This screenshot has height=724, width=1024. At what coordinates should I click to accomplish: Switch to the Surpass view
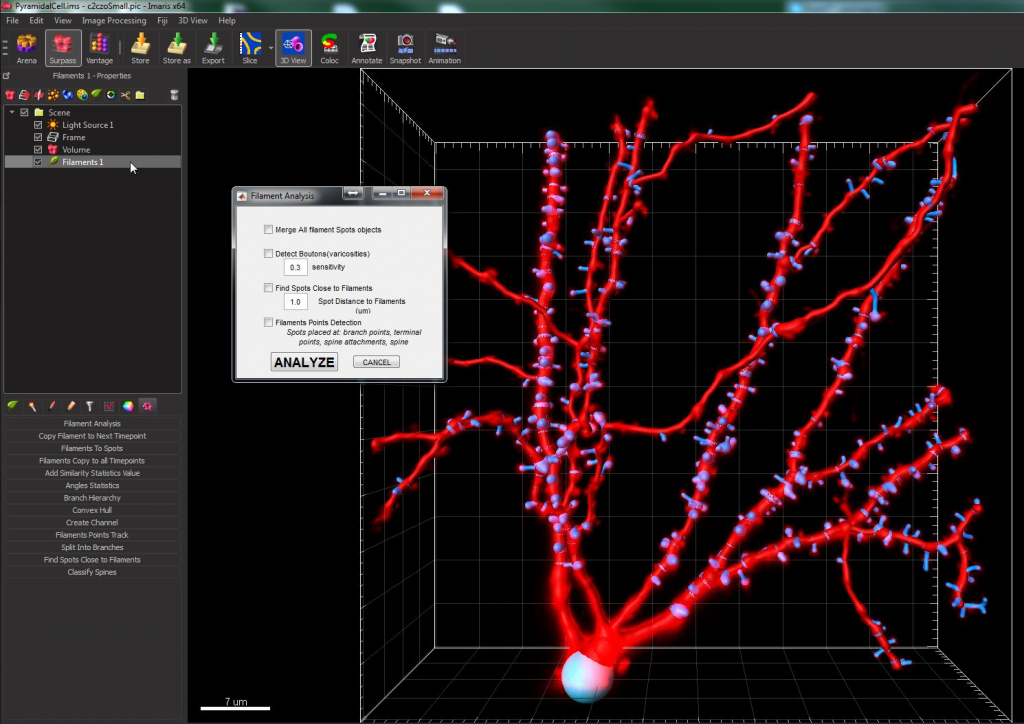(63, 49)
